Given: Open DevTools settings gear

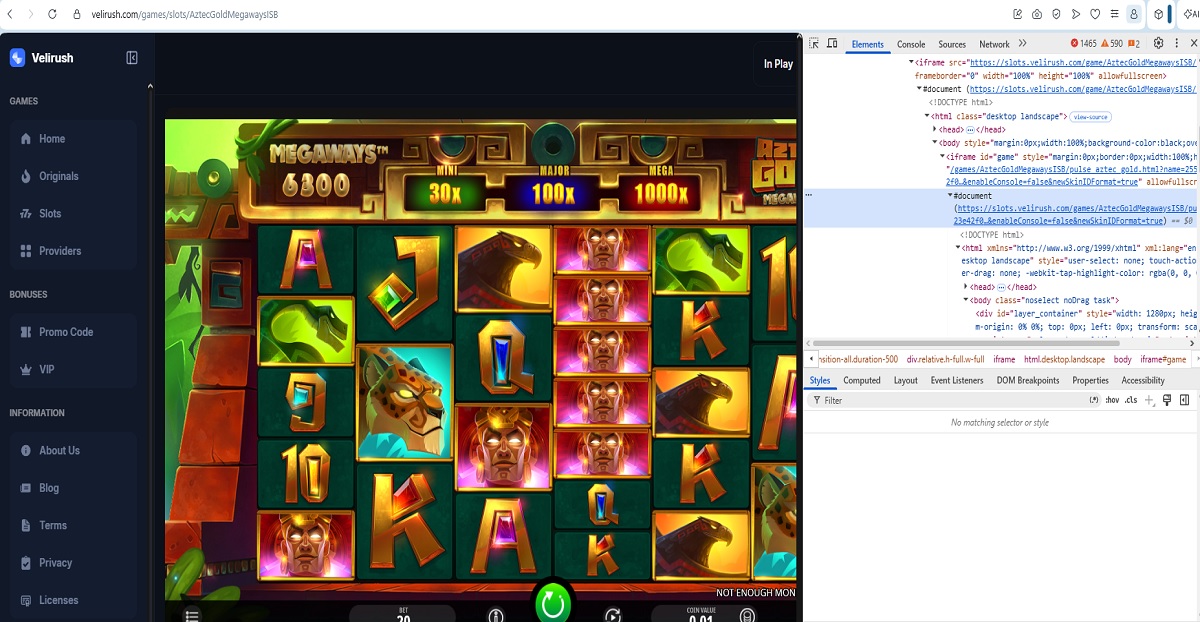Looking at the screenshot, I should [x=1159, y=44].
